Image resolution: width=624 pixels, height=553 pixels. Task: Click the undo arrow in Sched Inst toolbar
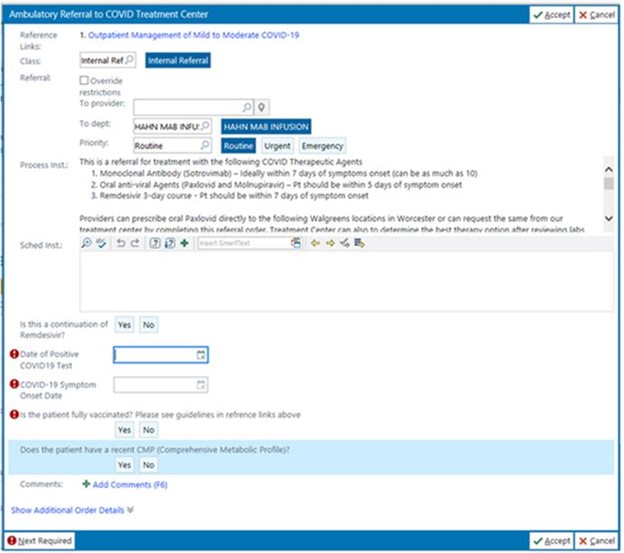[x=121, y=243]
